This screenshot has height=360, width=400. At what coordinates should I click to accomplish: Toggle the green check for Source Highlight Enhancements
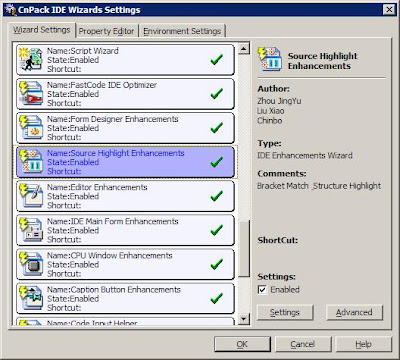pyautogui.click(x=217, y=162)
